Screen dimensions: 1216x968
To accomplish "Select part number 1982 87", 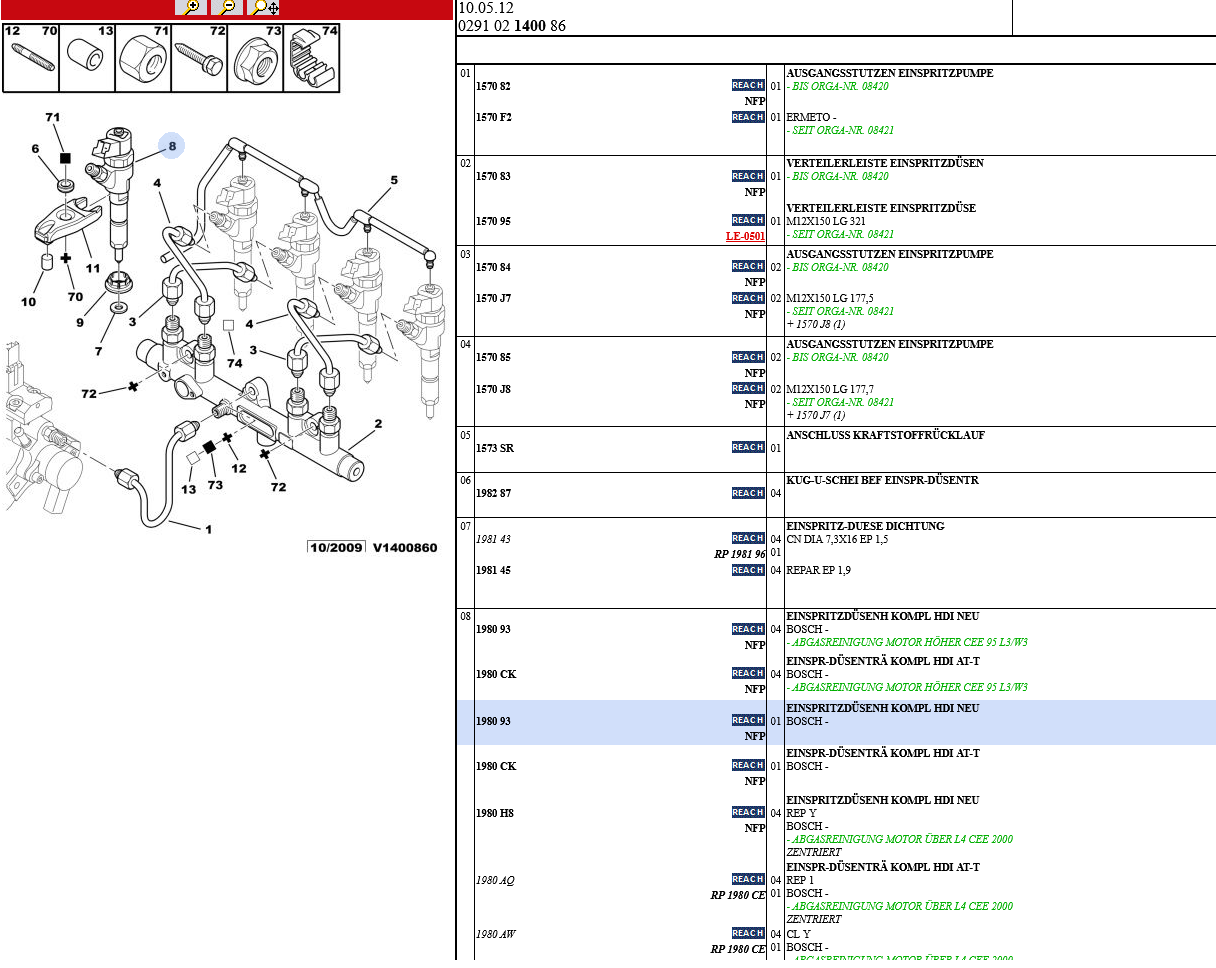I will [493, 494].
